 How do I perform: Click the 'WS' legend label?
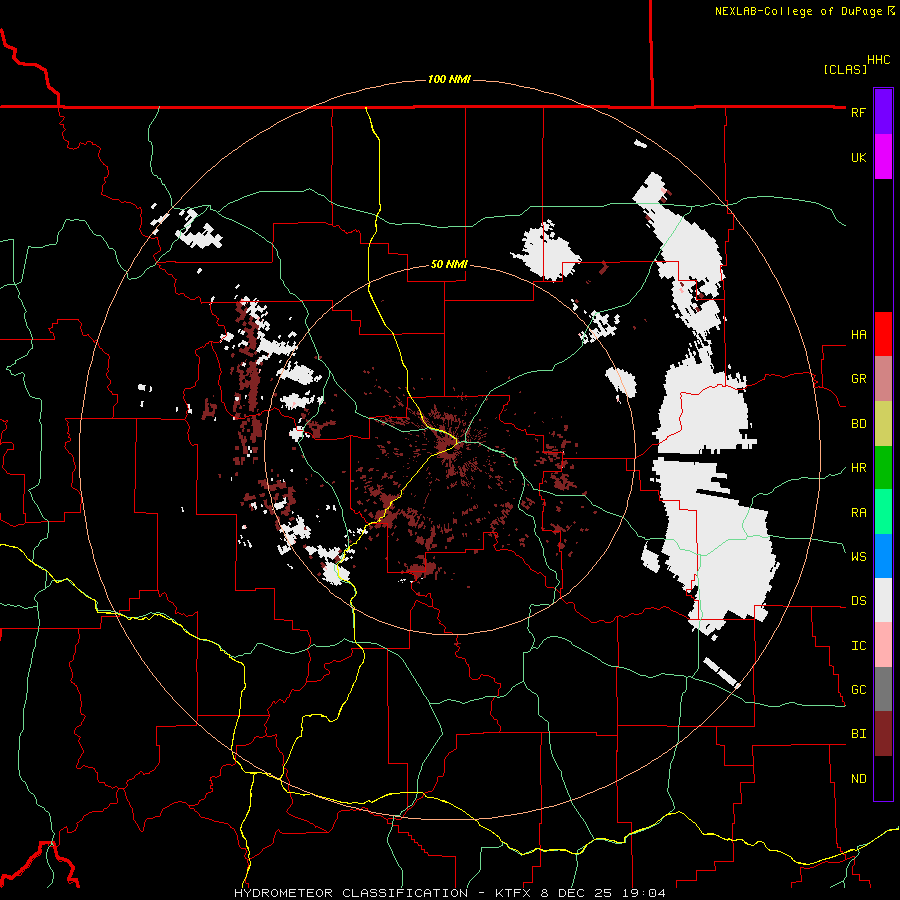pyautogui.click(x=858, y=557)
